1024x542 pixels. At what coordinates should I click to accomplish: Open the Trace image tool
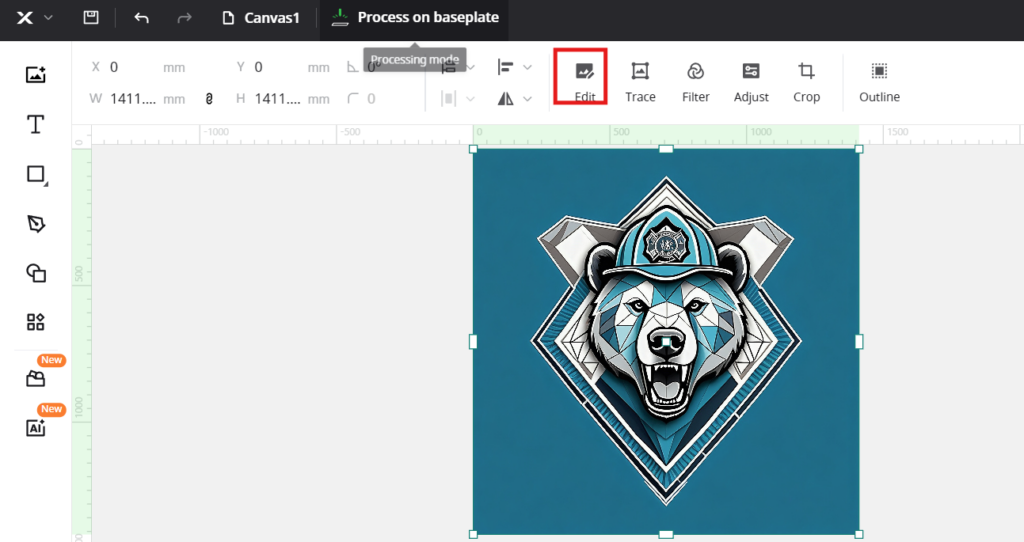[640, 81]
